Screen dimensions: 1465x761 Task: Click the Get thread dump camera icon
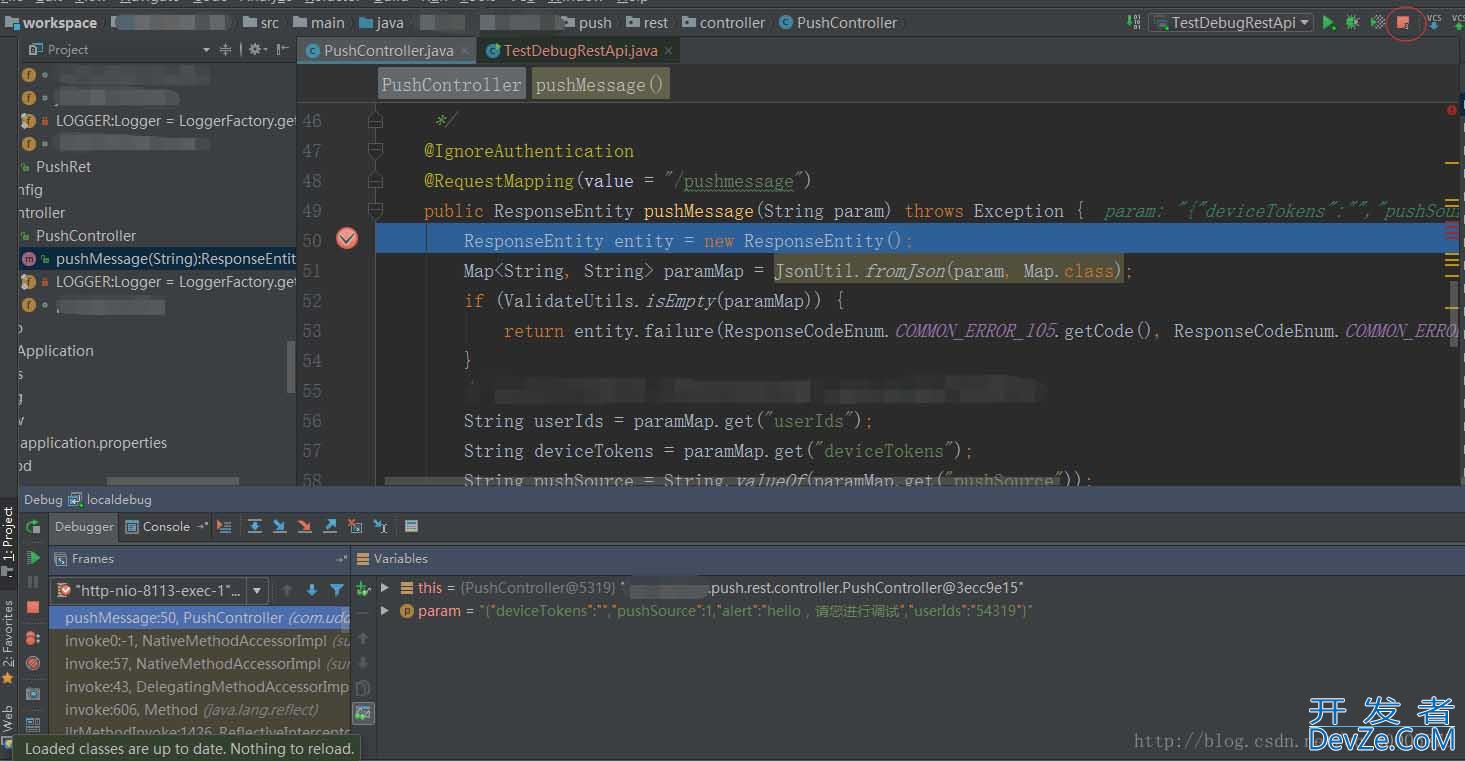33,694
